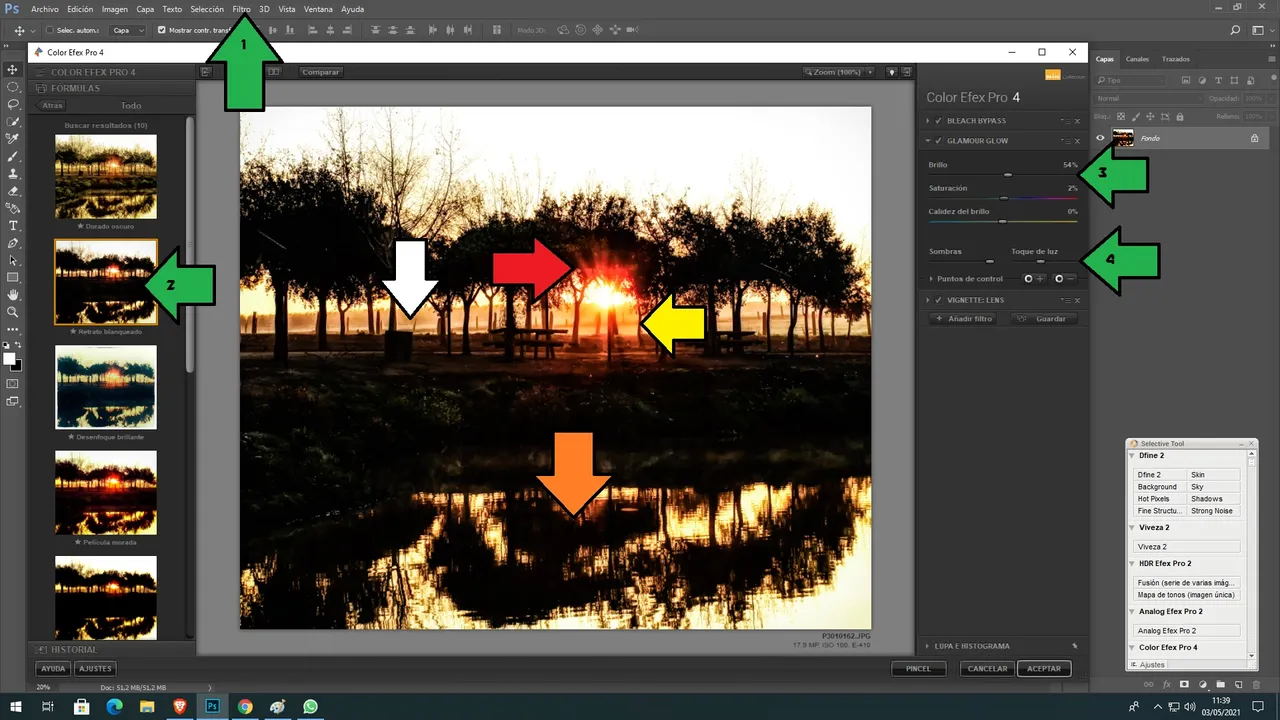Toggle the Bleach Bypass filter checkbox

click(938, 121)
